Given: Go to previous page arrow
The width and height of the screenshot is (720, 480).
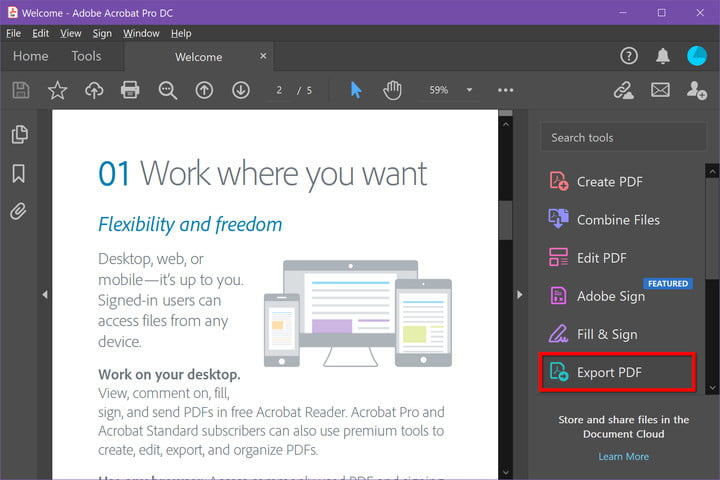Looking at the screenshot, I should 204,90.
